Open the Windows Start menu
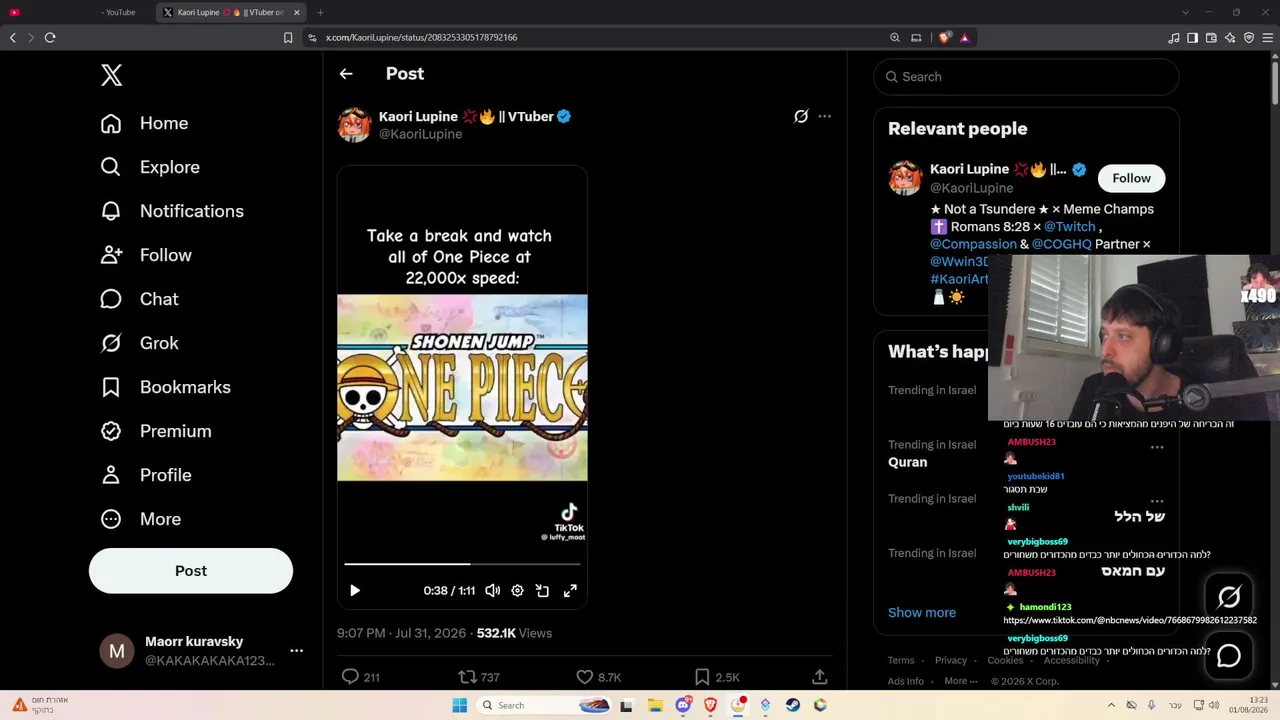 (459, 705)
